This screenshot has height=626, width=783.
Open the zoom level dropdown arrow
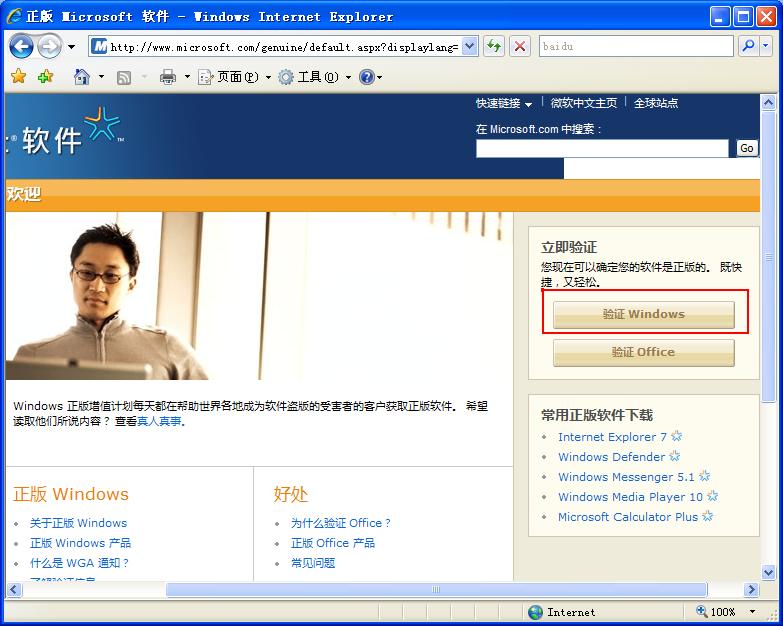click(x=752, y=612)
